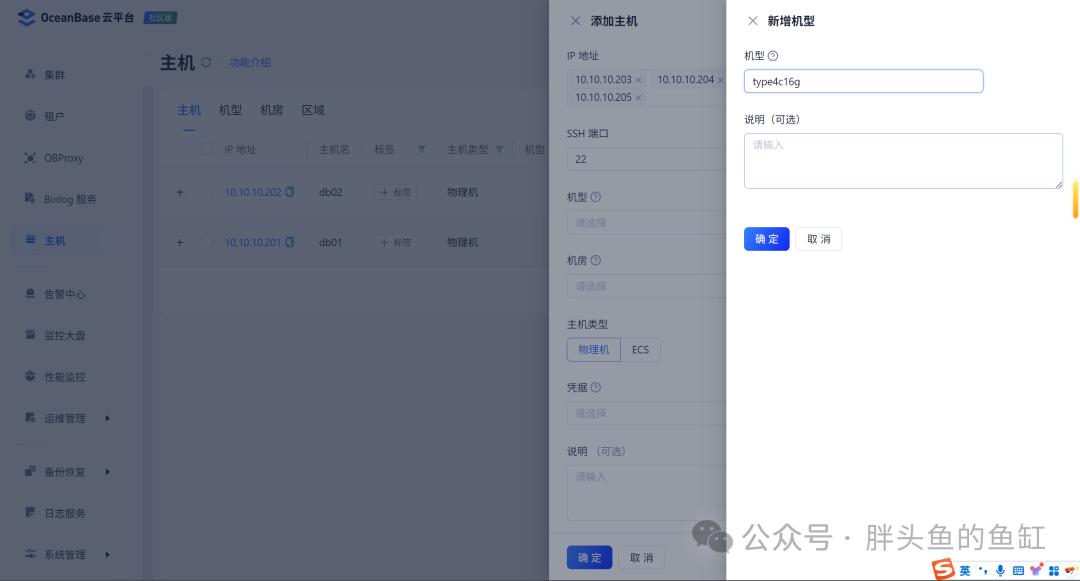Screen dimensions: 1080x581
Task: Click 确定 in 添加主机 drawer
Action: pyautogui.click(x=590, y=558)
